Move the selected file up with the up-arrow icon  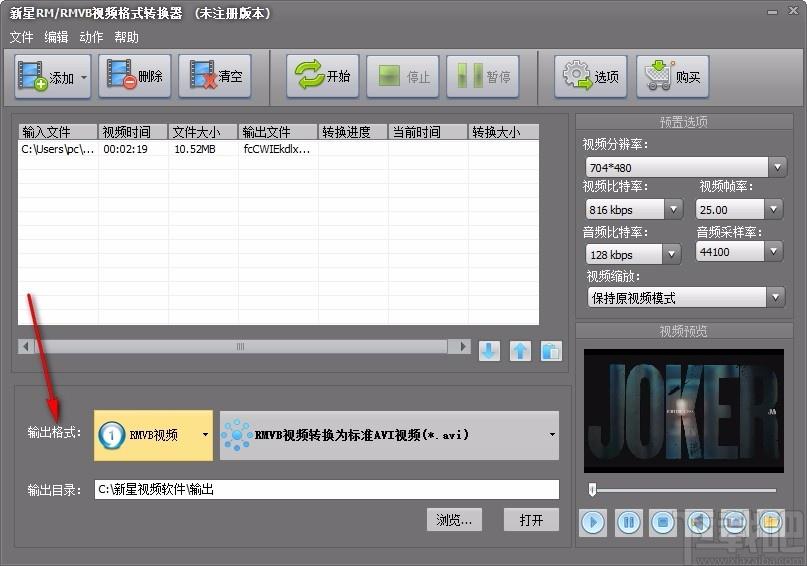tap(520, 351)
